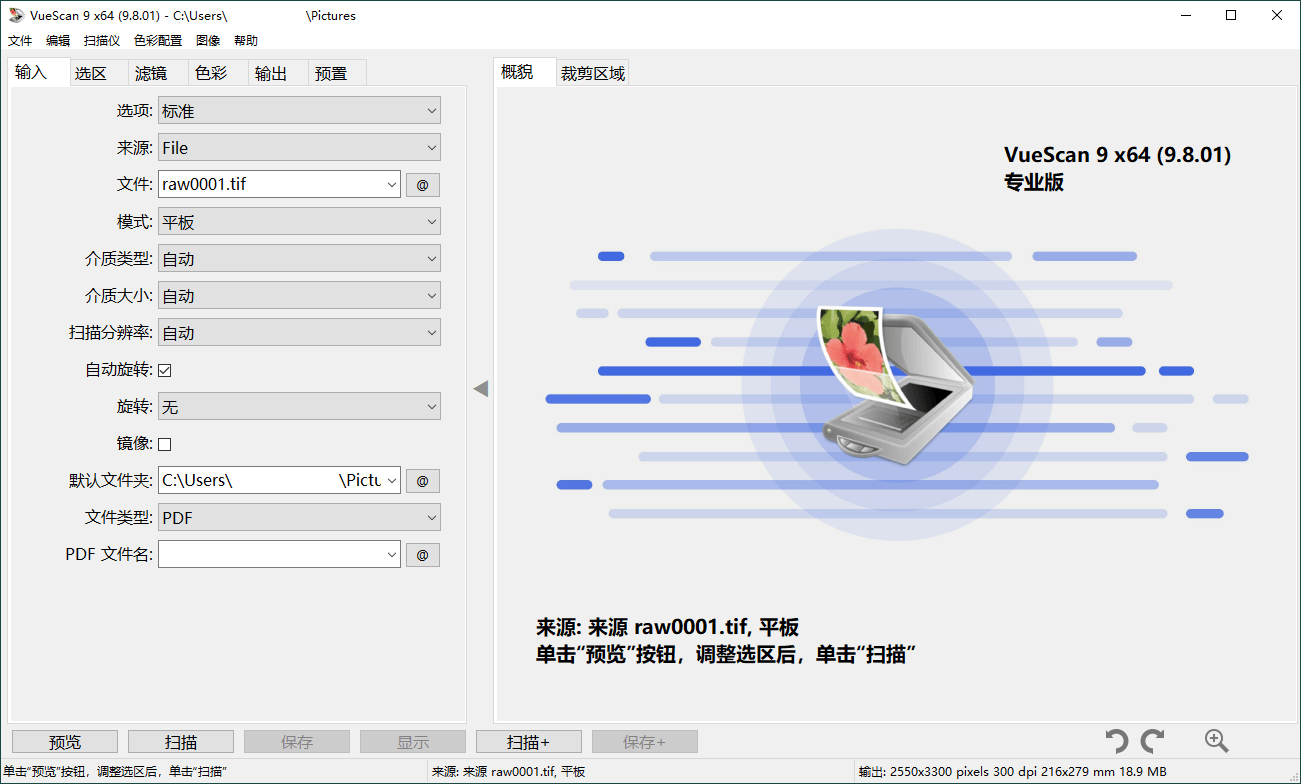Click the @ icon beside 默认文件夹
The width and height of the screenshot is (1301, 784).
422,480
